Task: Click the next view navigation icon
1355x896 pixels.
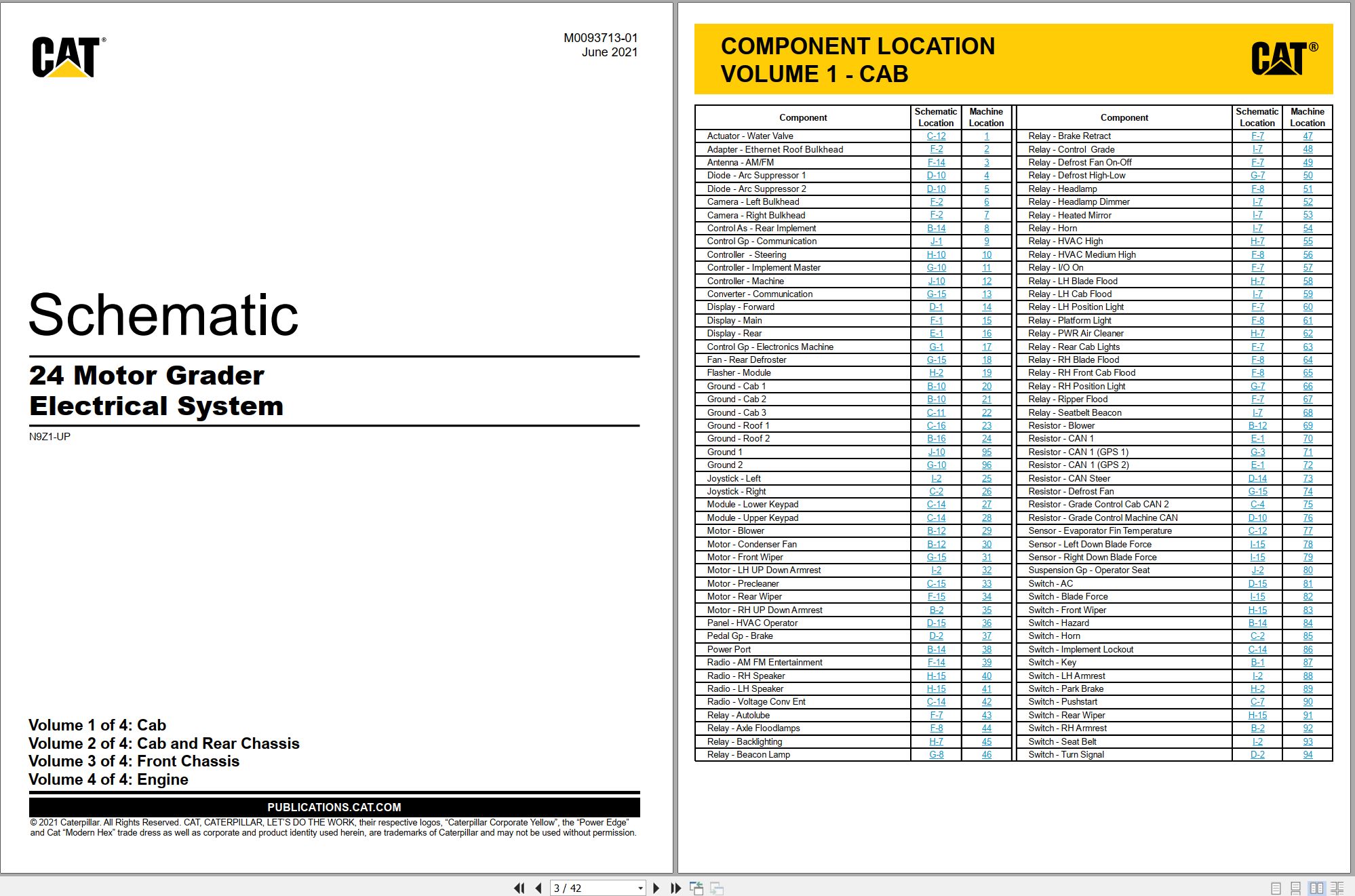Action: [x=717, y=888]
